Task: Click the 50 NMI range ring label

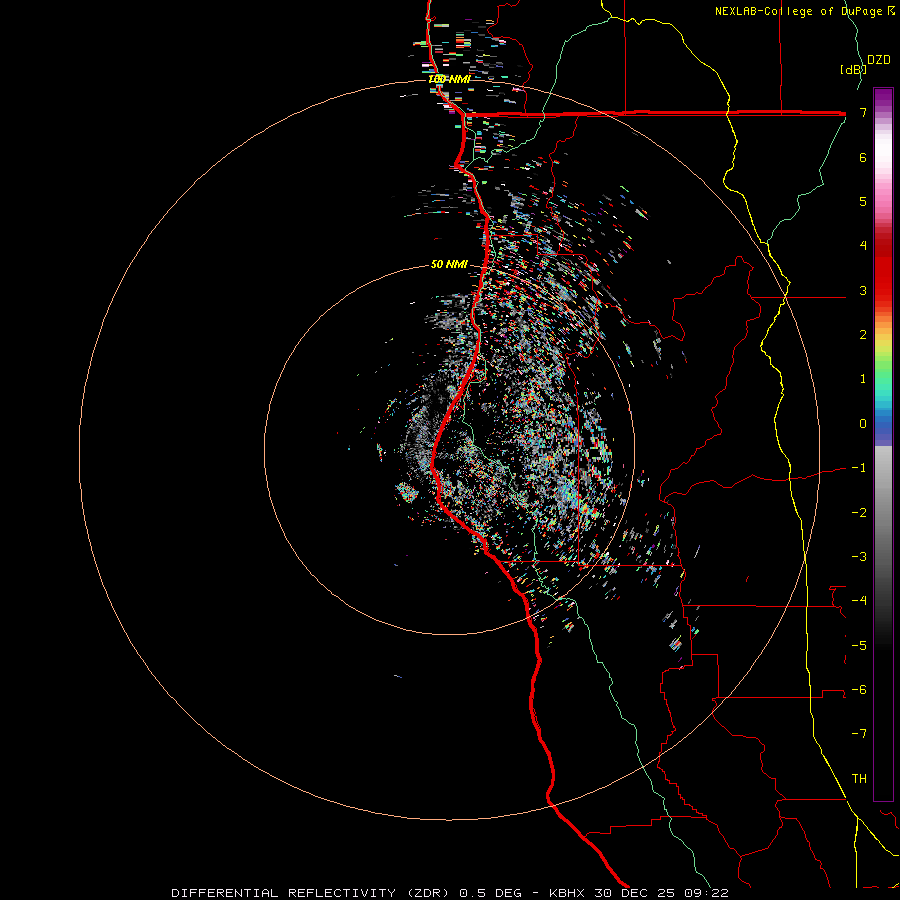Action: [x=449, y=265]
